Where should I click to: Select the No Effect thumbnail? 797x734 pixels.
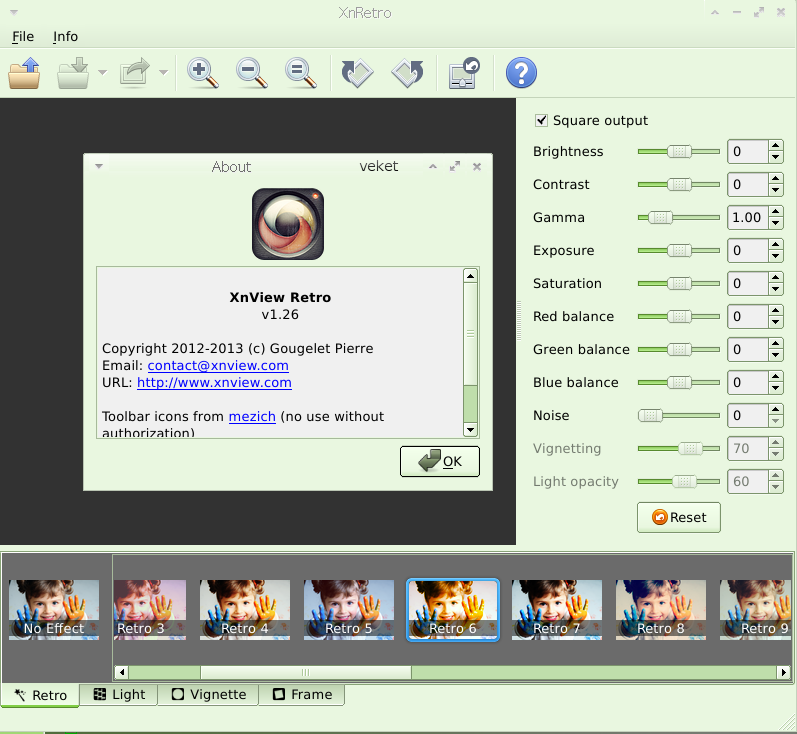pos(54,609)
